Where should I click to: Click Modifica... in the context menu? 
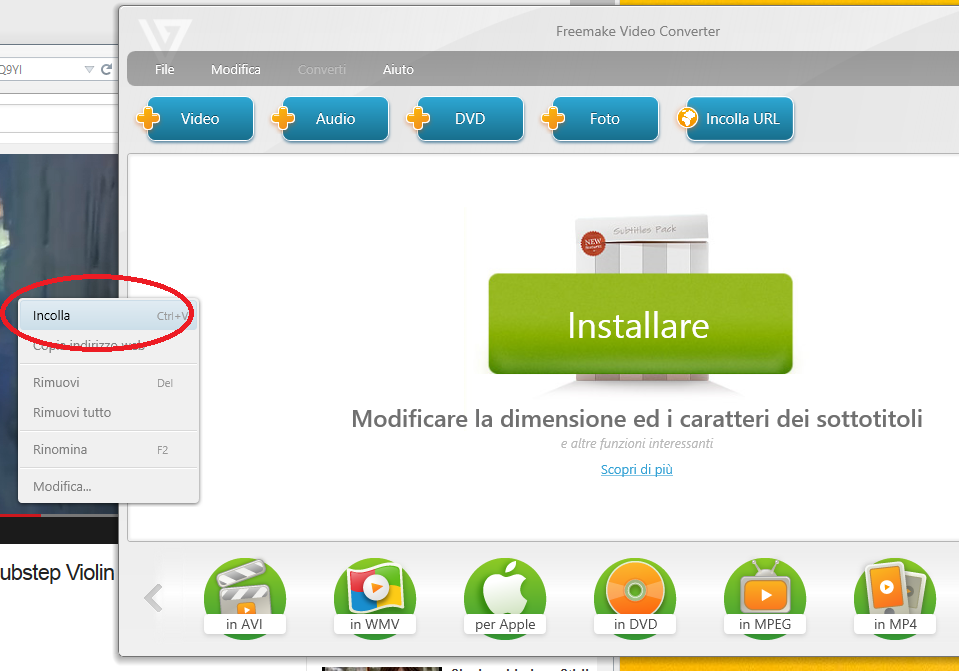pos(108,486)
